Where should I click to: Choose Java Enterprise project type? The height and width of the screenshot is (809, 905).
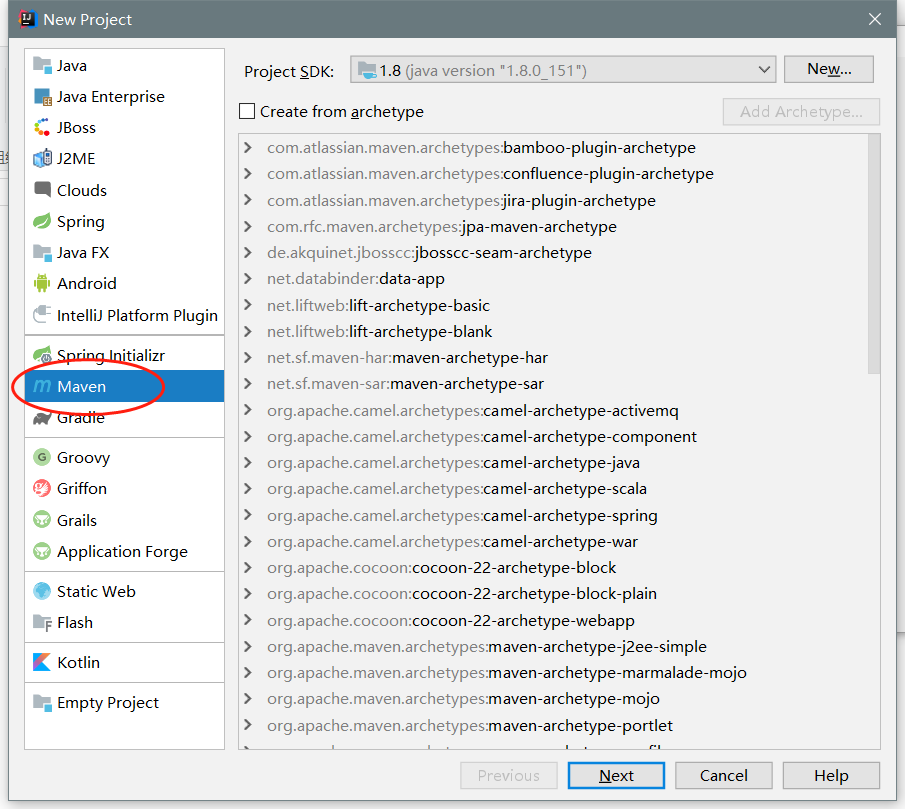point(110,97)
